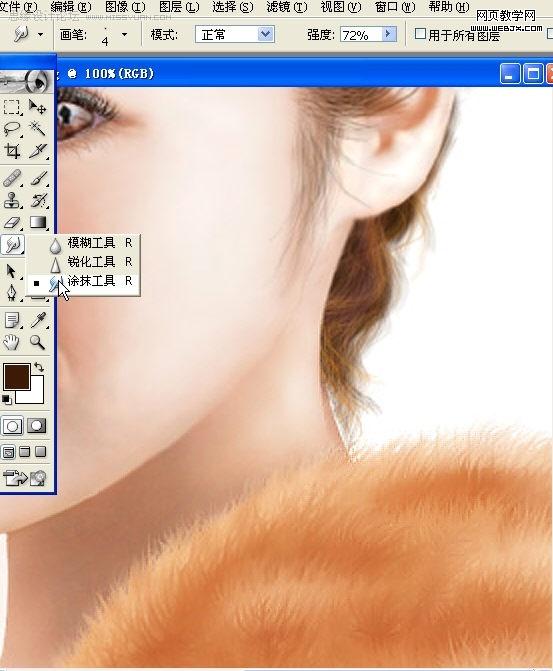Select the Clone Stamp tool
553x671 pixels.
click(x=12, y=201)
